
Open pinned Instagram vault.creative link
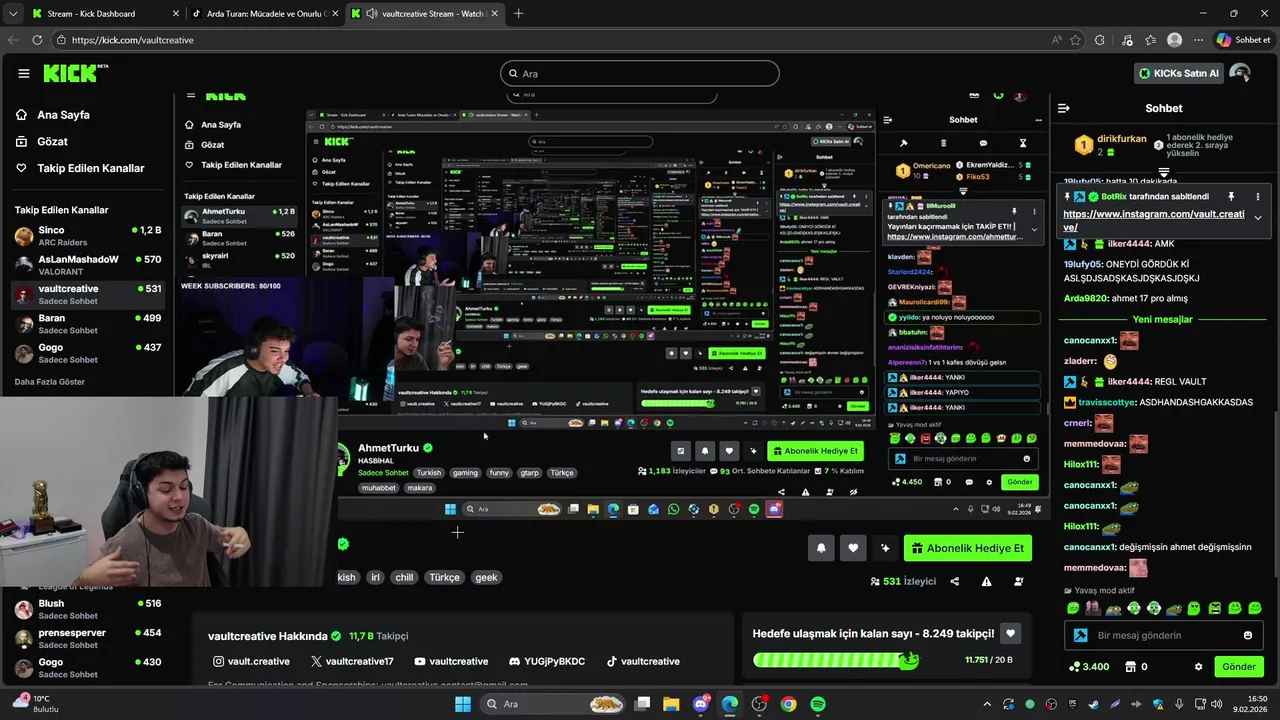tap(1154, 220)
